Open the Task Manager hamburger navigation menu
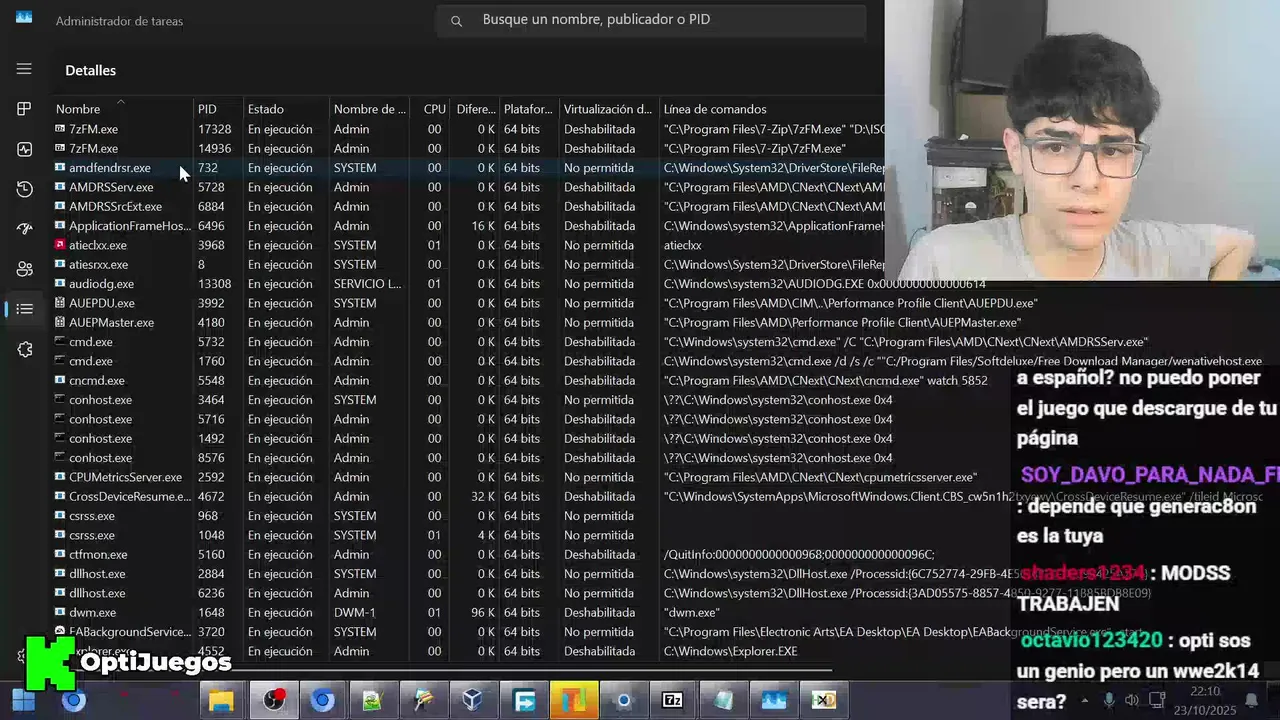The height and width of the screenshot is (720, 1280). click(24, 69)
